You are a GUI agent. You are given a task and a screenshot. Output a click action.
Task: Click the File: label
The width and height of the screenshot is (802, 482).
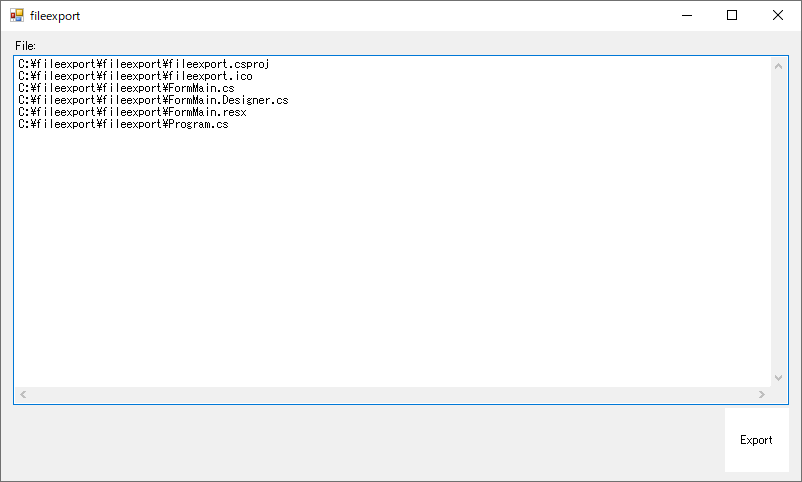[x=26, y=46]
